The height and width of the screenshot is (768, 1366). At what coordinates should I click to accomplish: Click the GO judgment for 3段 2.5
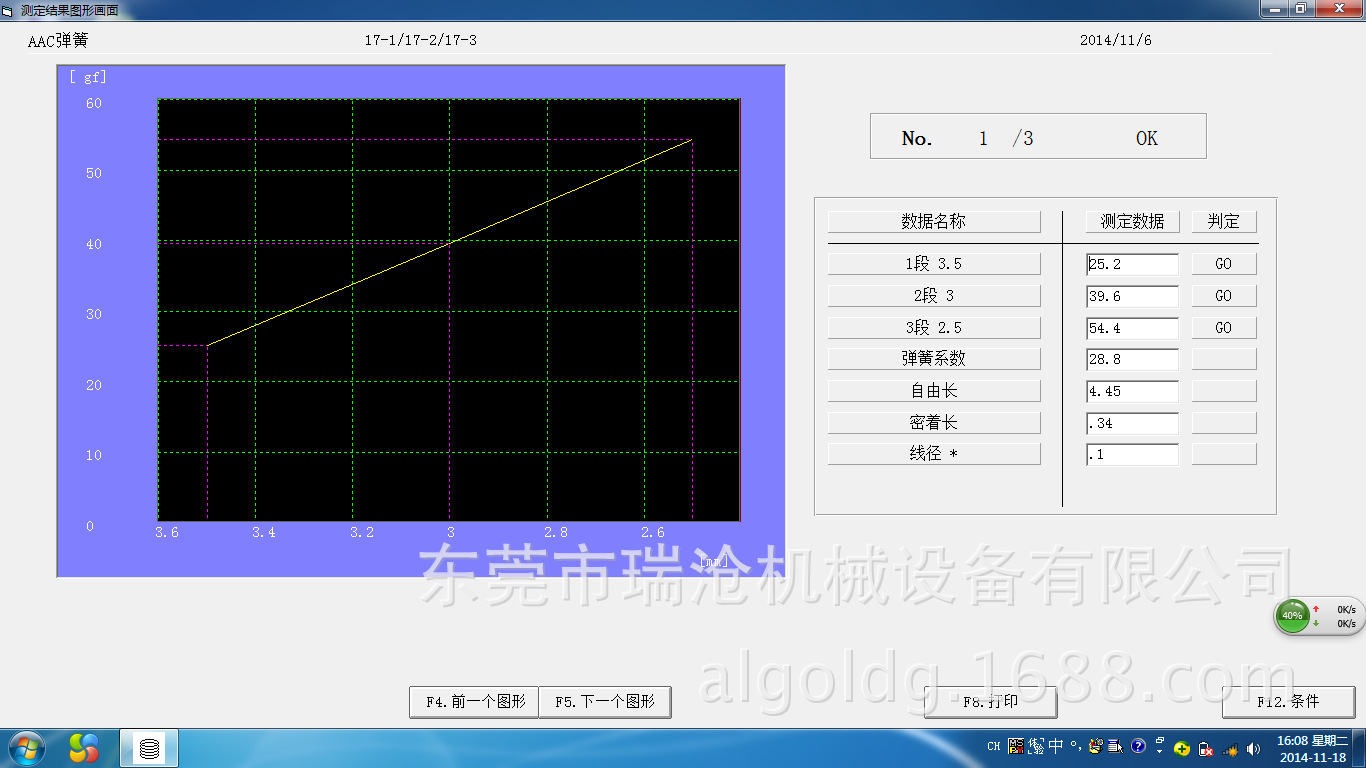point(1224,328)
